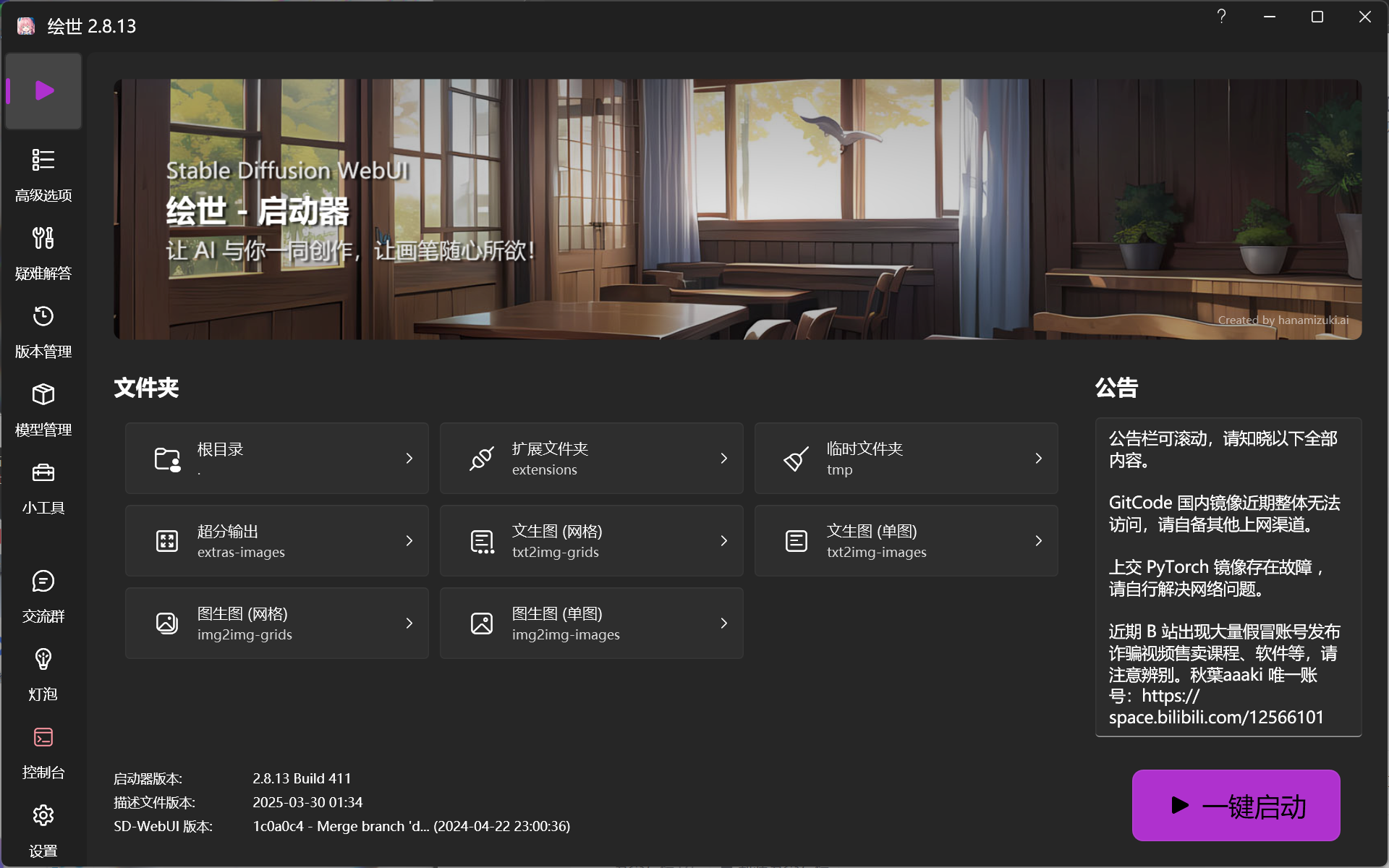Open 小工具 toolbox icon

tap(43, 472)
